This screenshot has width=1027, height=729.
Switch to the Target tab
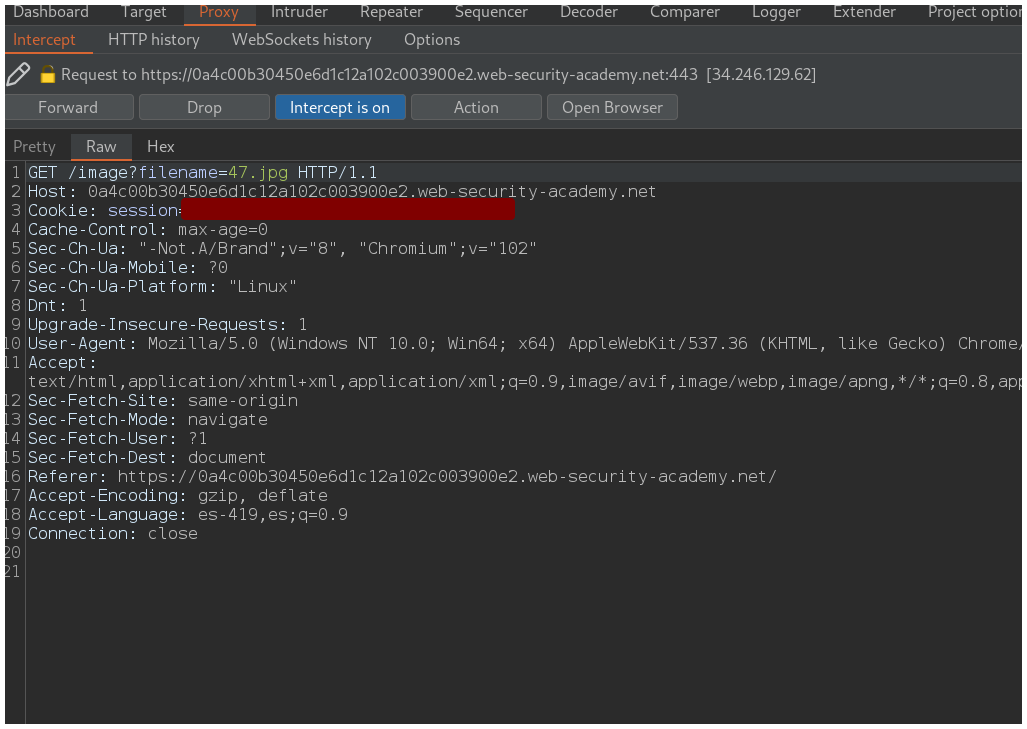point(144,12)
